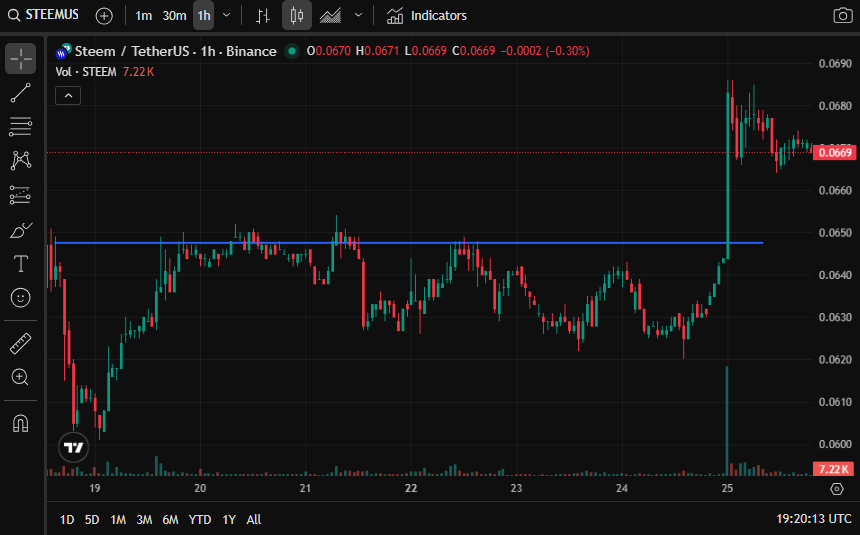860x535 pixels.
Task: Select the crosshair cursor tool
Action: coord(20,58)
